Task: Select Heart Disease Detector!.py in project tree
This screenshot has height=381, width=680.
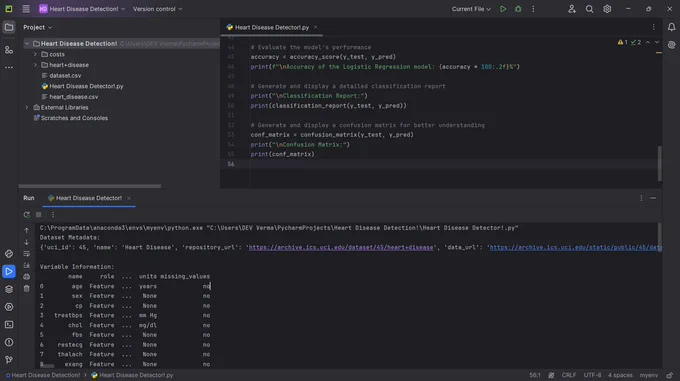Action: (86, 86)
